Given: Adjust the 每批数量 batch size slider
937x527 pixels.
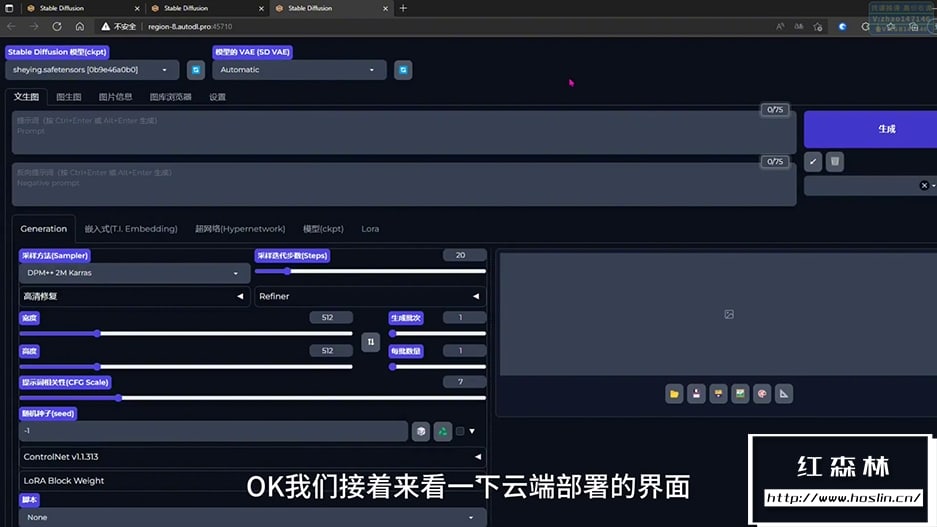Looking at the screenshot, I should pos(437,367).
